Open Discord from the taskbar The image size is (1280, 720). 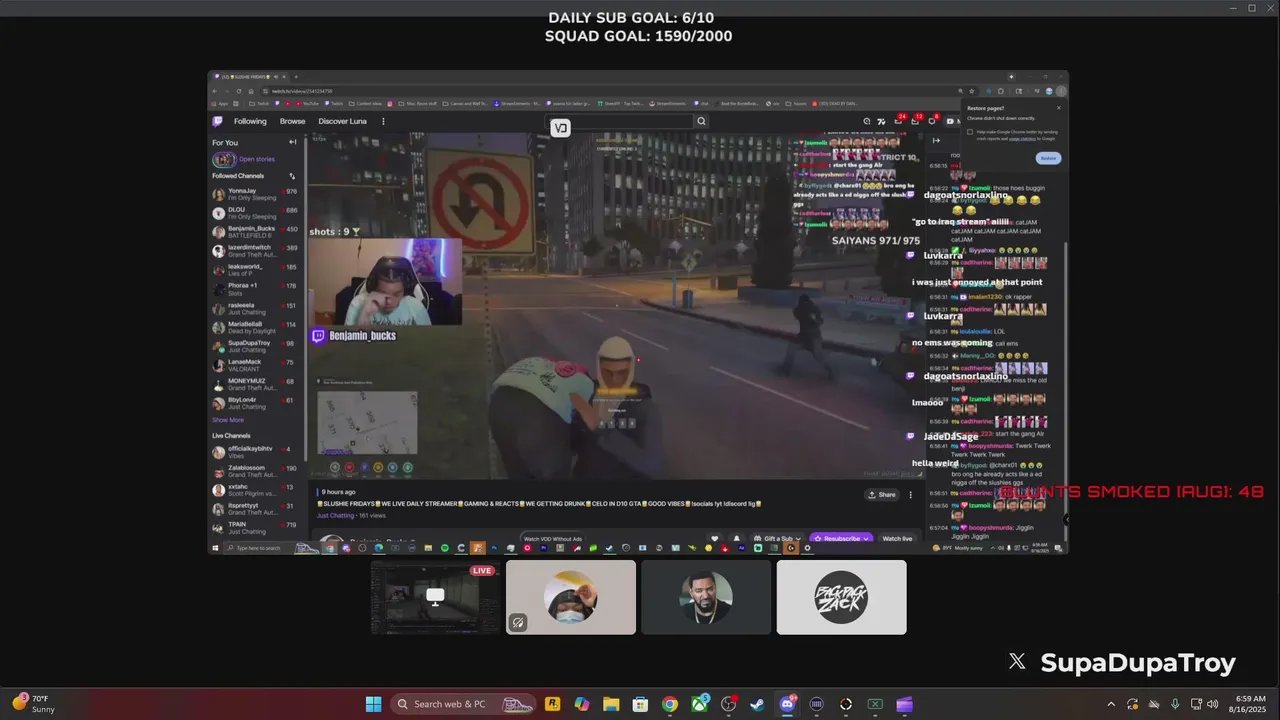point(787,704)
